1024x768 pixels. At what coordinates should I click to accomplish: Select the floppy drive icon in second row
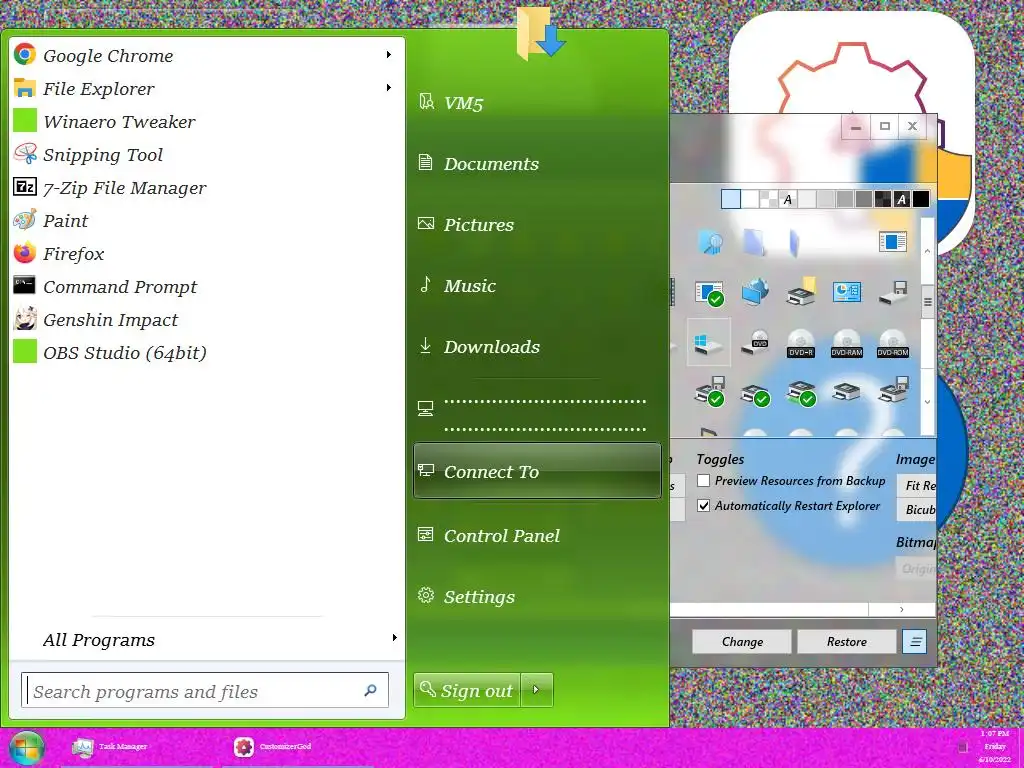click(893, 292)
